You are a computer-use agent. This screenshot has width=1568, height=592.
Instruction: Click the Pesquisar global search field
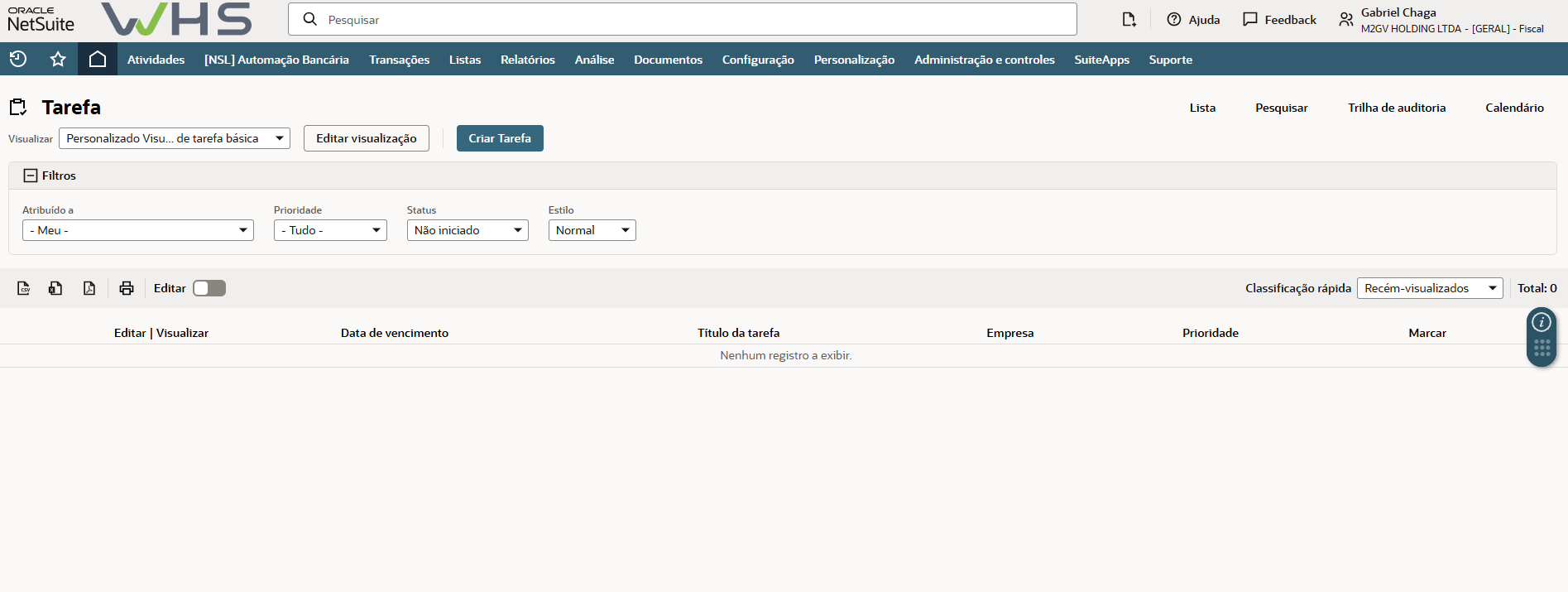683,19
